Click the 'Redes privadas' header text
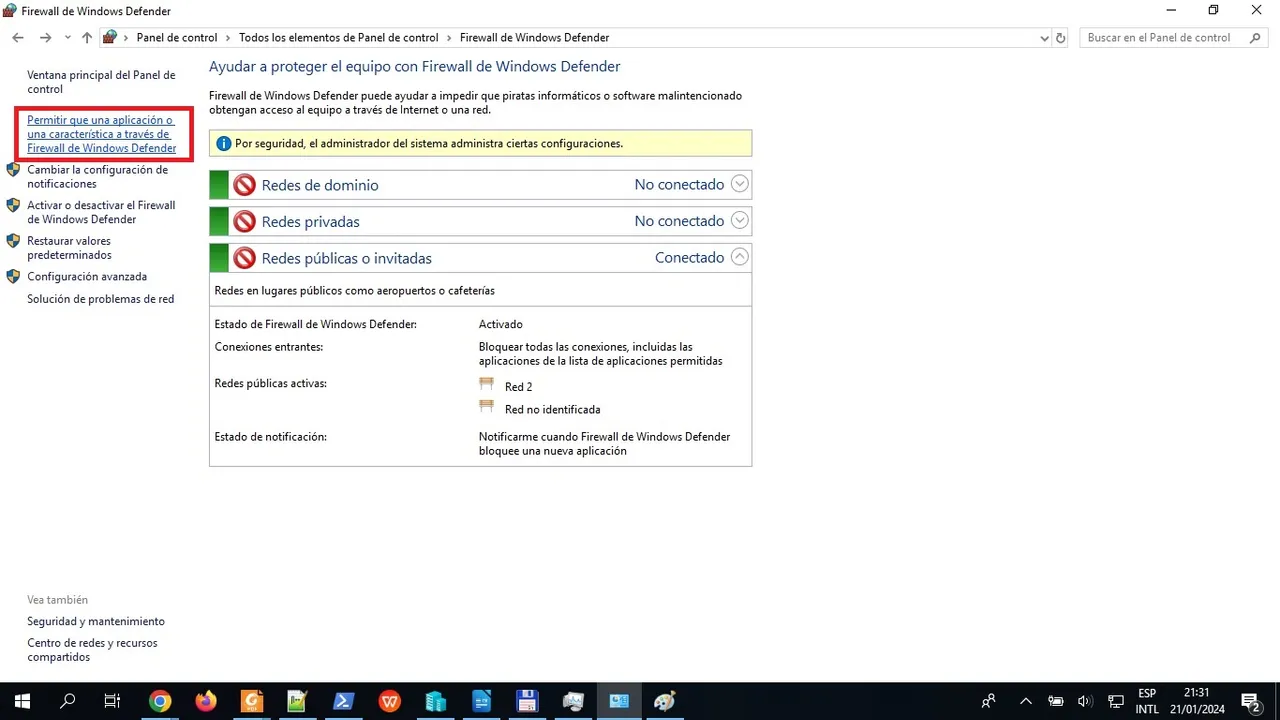1280x720 pixels. point(310,222)
